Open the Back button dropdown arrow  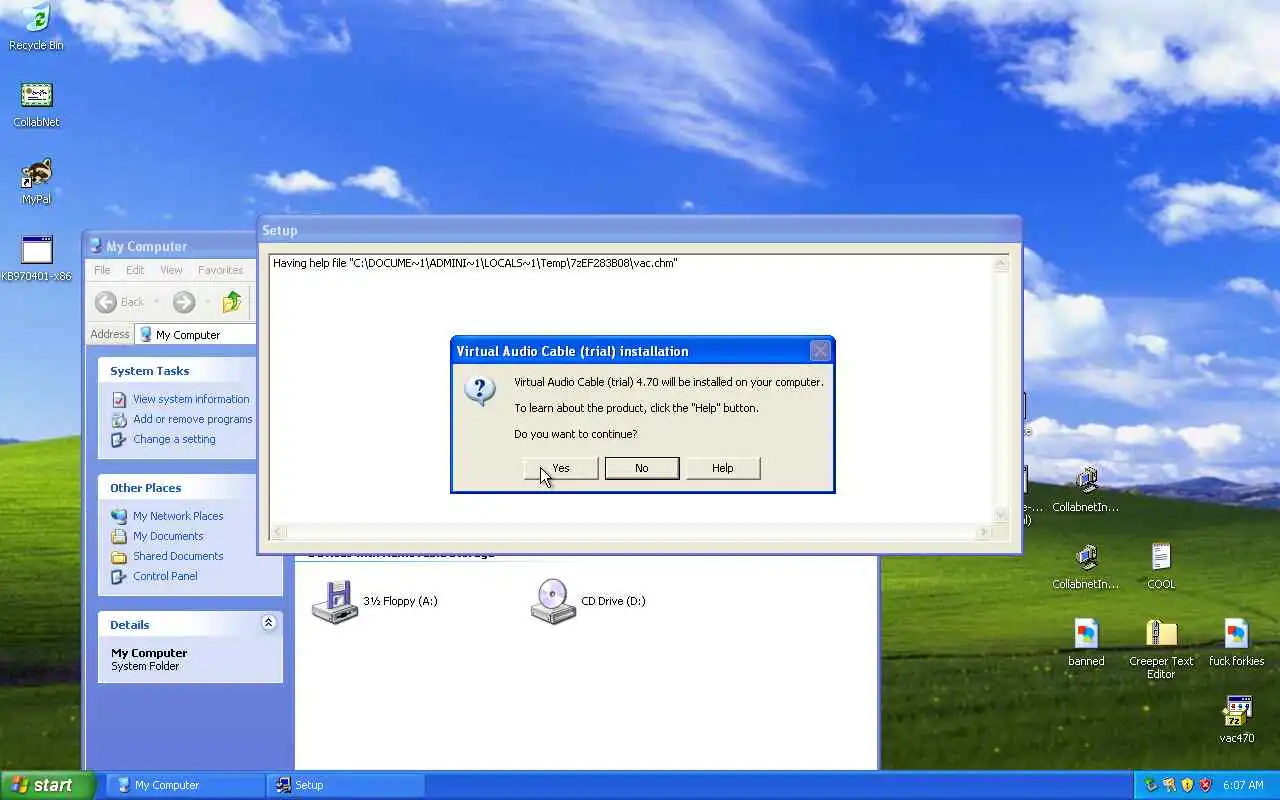157,302
